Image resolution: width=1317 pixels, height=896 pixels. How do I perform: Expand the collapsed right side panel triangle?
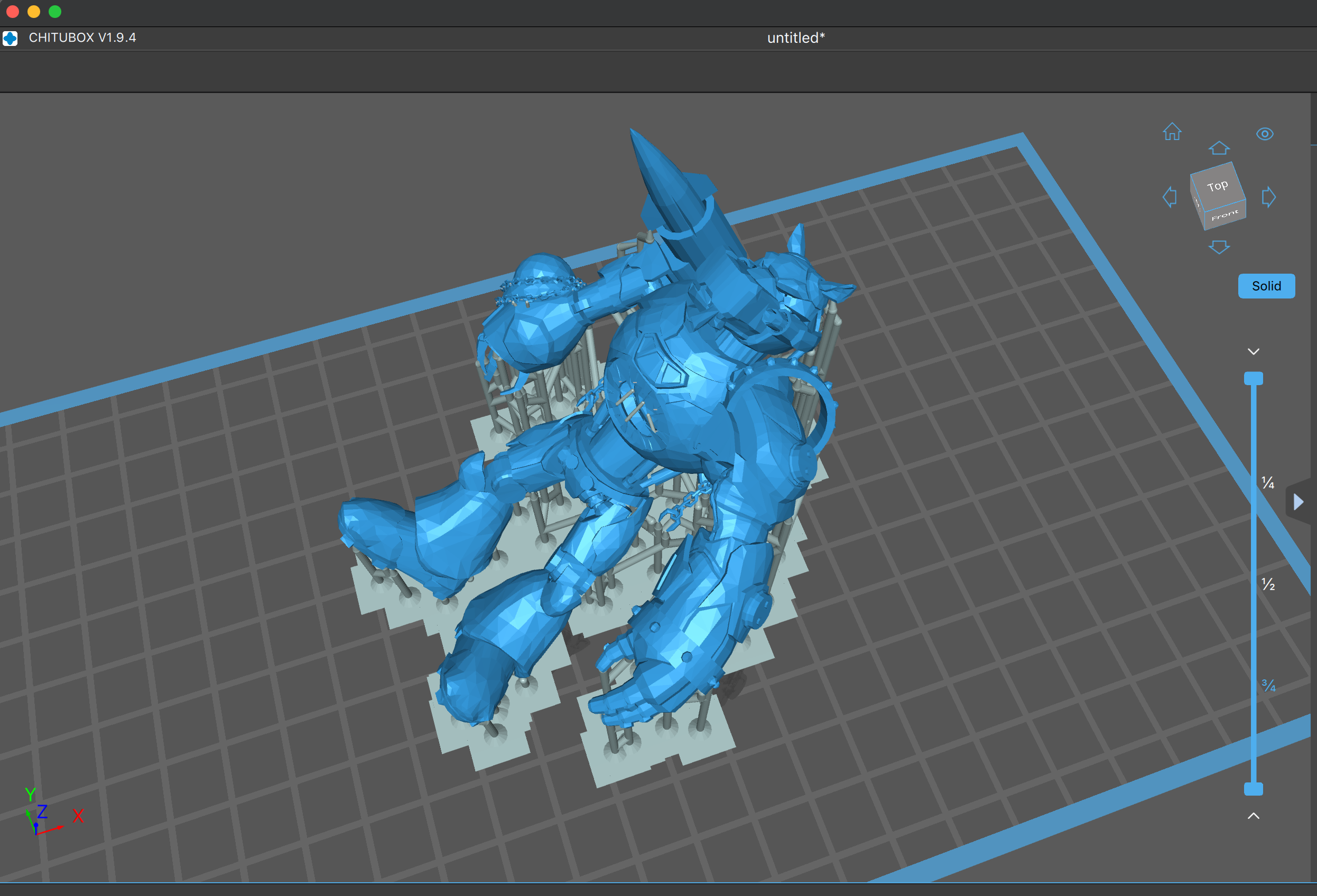tap(1299, 502)
